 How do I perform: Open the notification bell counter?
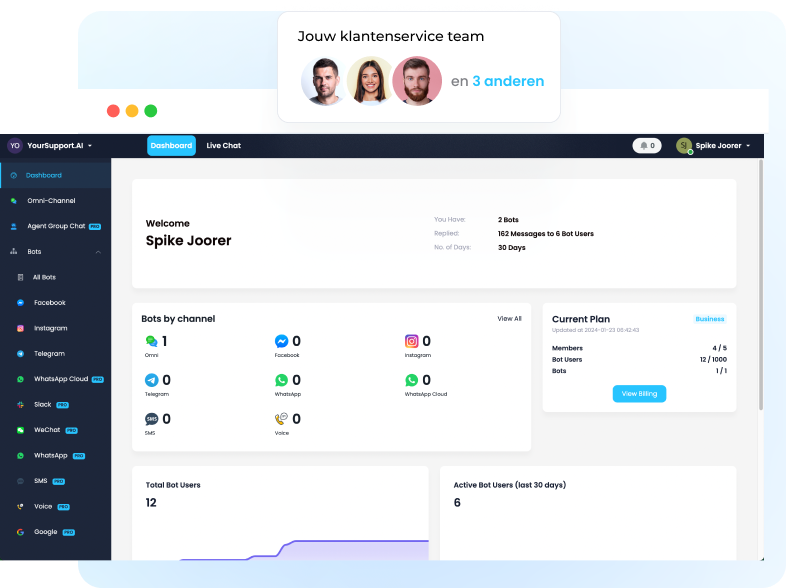[x=647, y=146]
